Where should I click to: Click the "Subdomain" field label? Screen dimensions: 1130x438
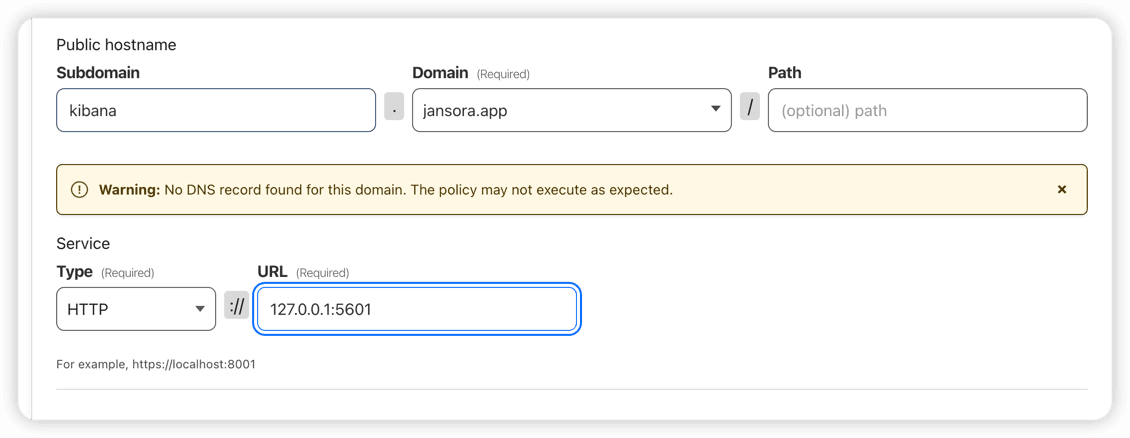tap(98, 73)
